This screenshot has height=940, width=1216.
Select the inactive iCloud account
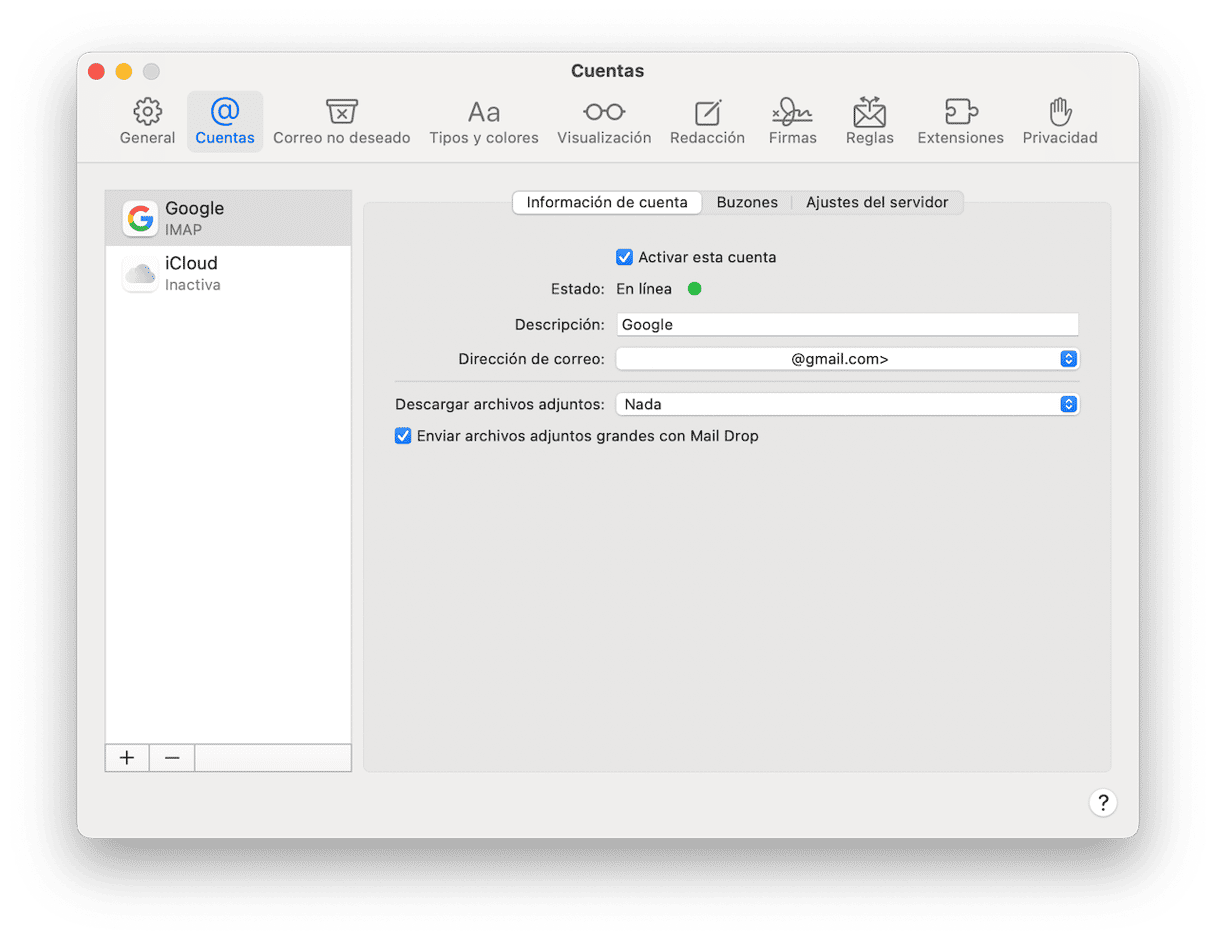(228, 273)
